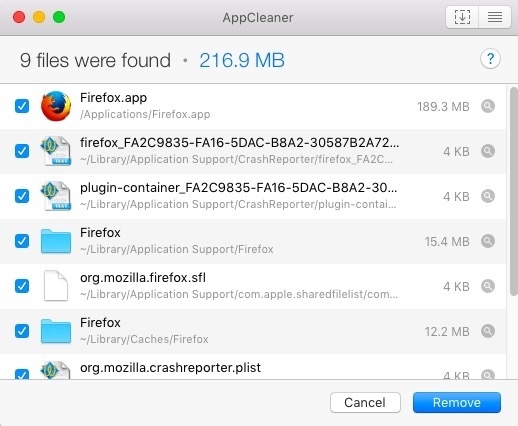Open the help question mark button
Screen dimensions: 518x426
click(490, 59)
